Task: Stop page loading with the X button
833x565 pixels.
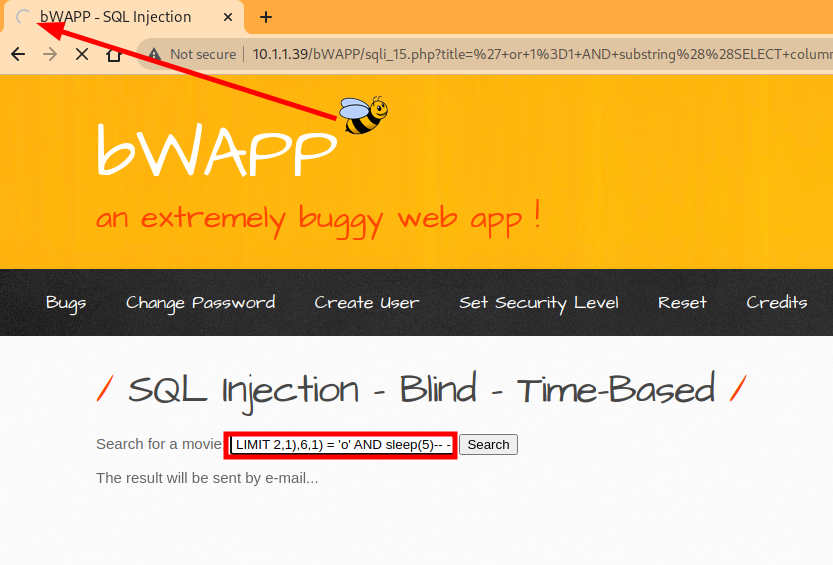Action: point(82,54)
